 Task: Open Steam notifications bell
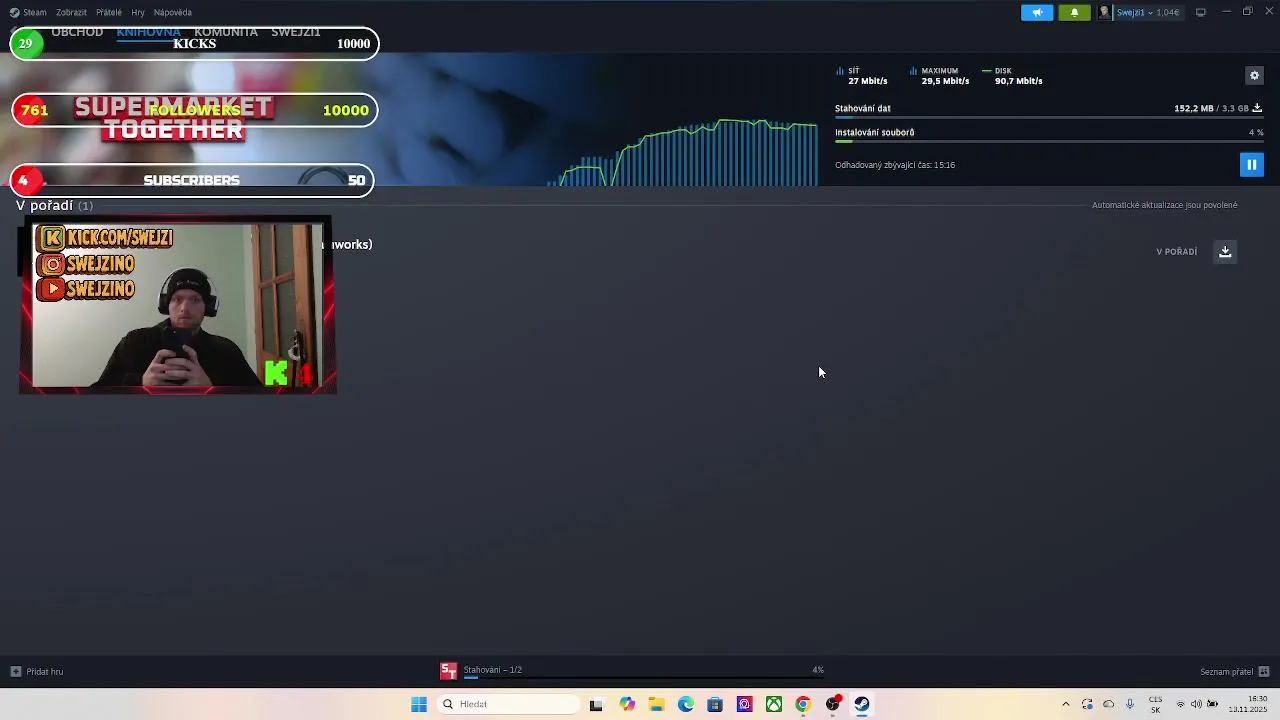coord(1074,12)
